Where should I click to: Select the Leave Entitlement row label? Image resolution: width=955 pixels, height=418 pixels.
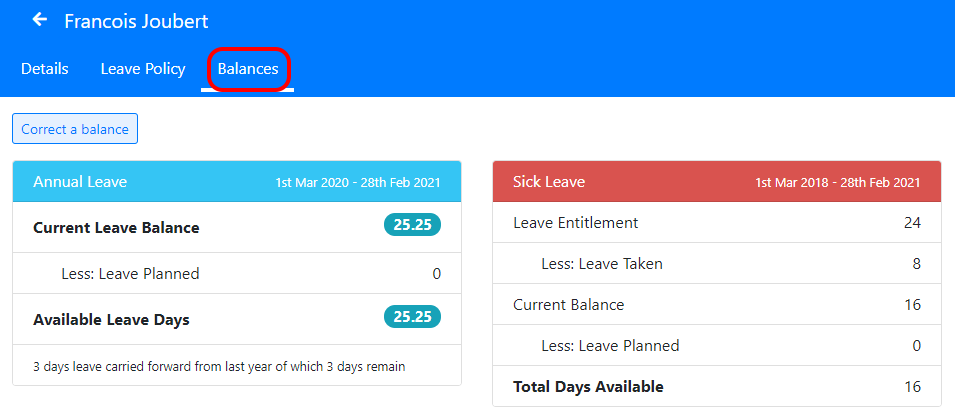pyautogui.click(x=575, y=223)
